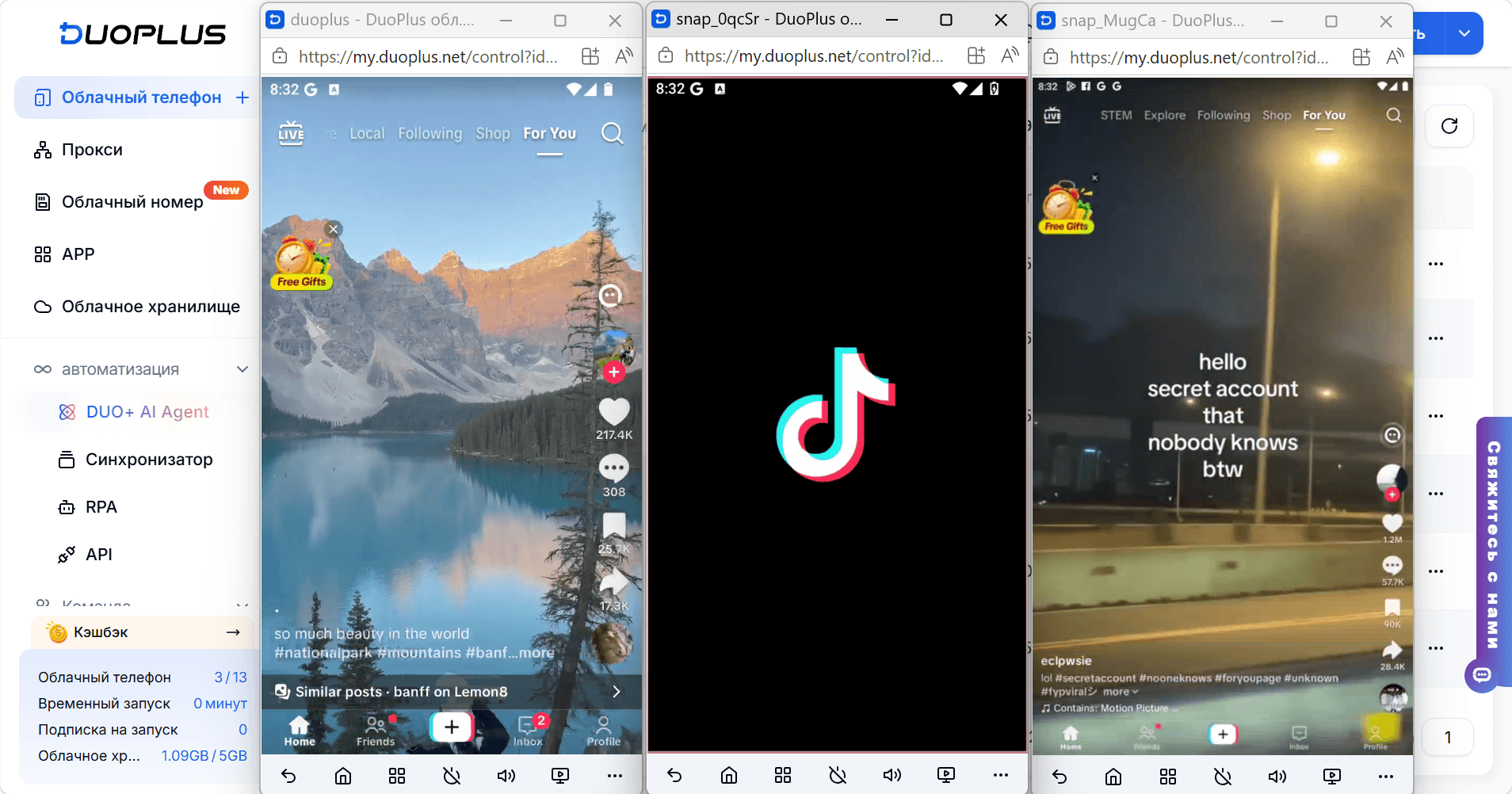Switch to Shop tab in duoplus window
The image size is (1512, 794).
coord(493,134)
